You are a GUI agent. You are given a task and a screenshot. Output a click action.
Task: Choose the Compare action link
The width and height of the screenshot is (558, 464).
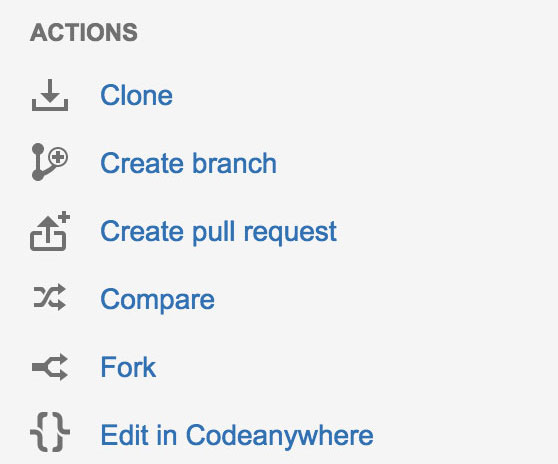click(x=158, y=300)
